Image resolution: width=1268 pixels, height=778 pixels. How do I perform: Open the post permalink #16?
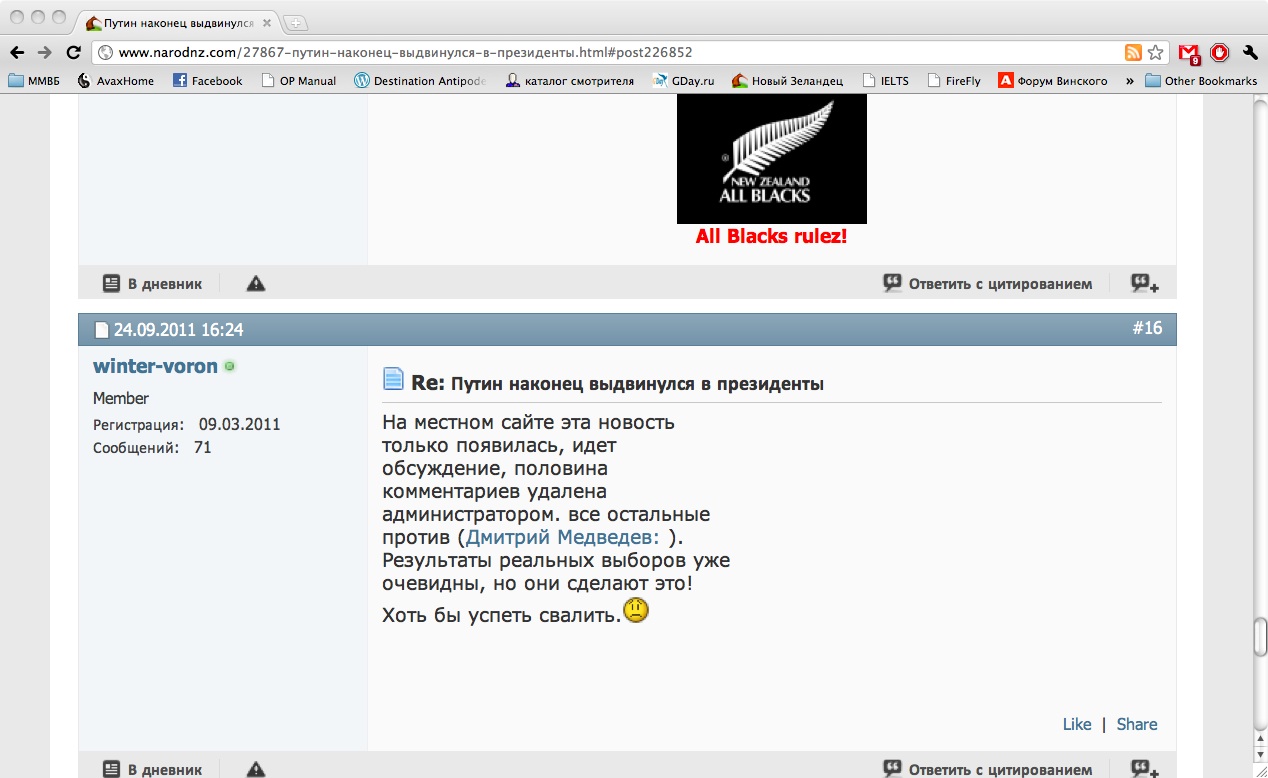pos(1147,328)
